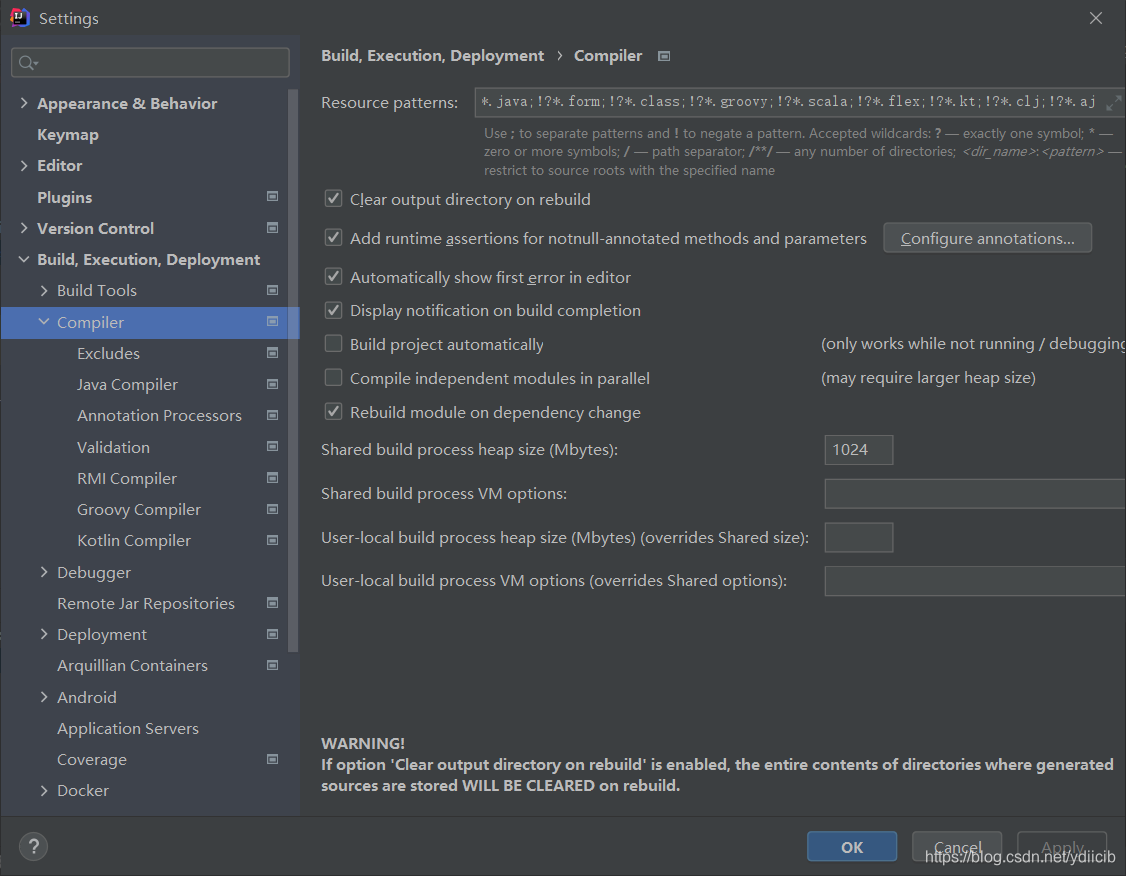Select the Validation settings page

(113, 447)
